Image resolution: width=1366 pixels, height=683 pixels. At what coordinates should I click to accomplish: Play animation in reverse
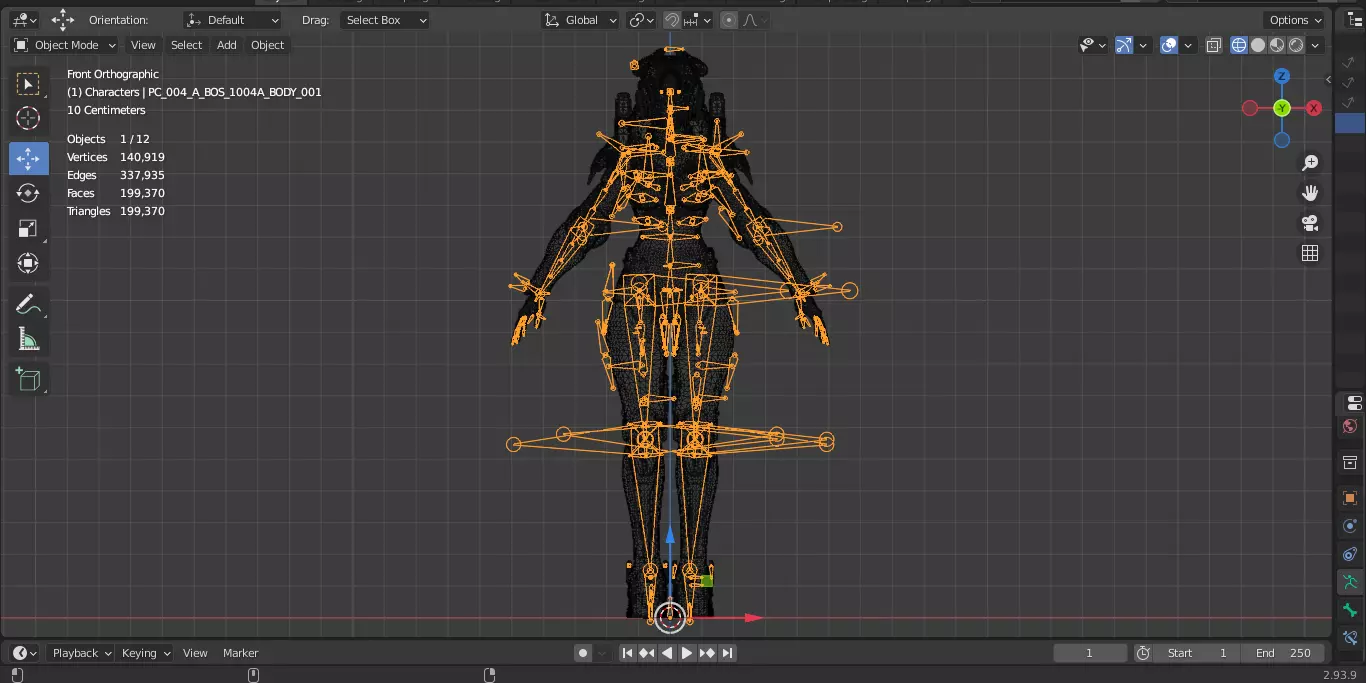tap(667, 653)
